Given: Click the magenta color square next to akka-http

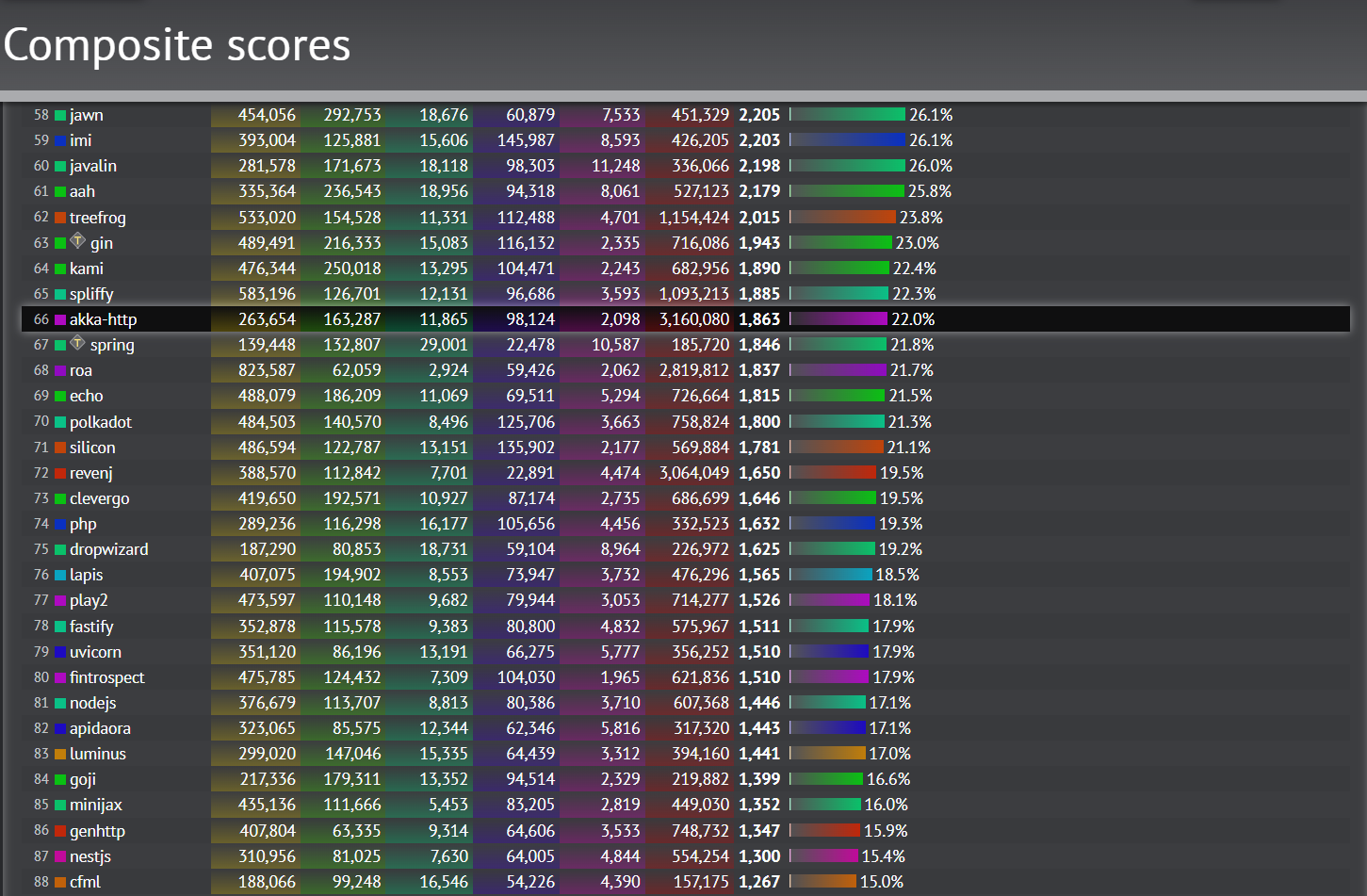Looking at the screenshot, I should [60, 319].
